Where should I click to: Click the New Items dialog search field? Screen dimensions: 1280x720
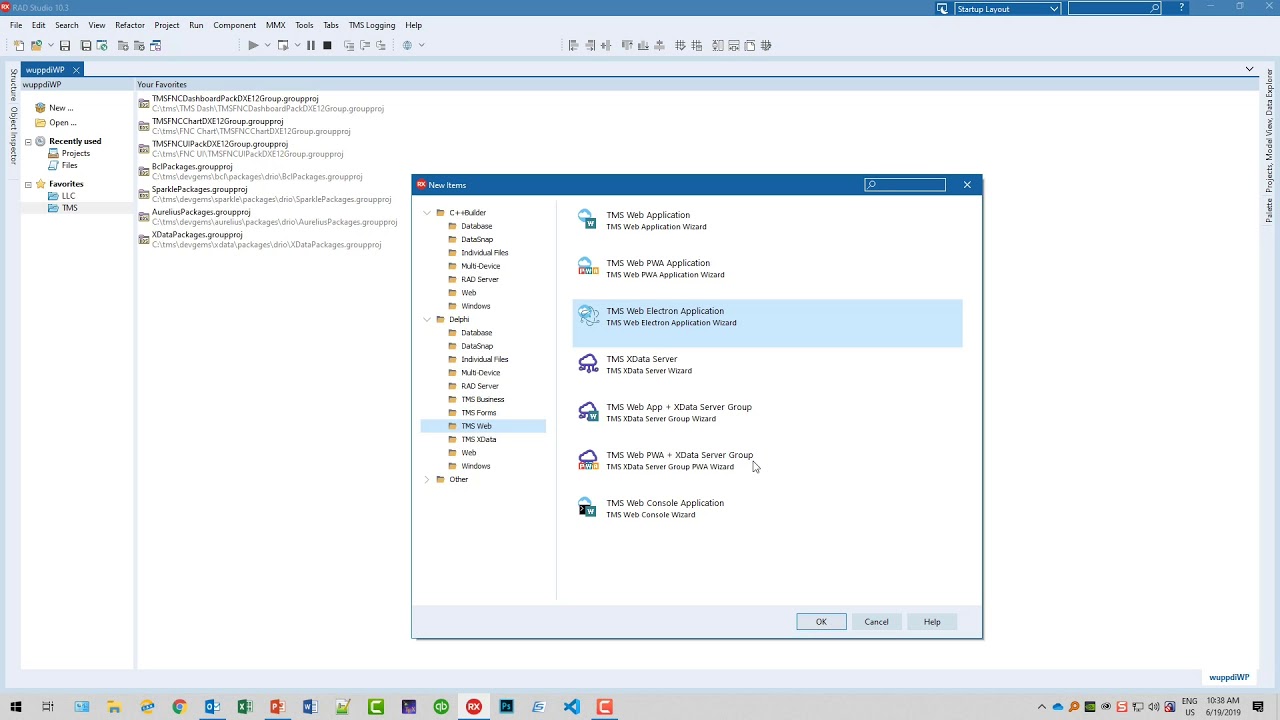pyautogui.click(x=905, y=185)
